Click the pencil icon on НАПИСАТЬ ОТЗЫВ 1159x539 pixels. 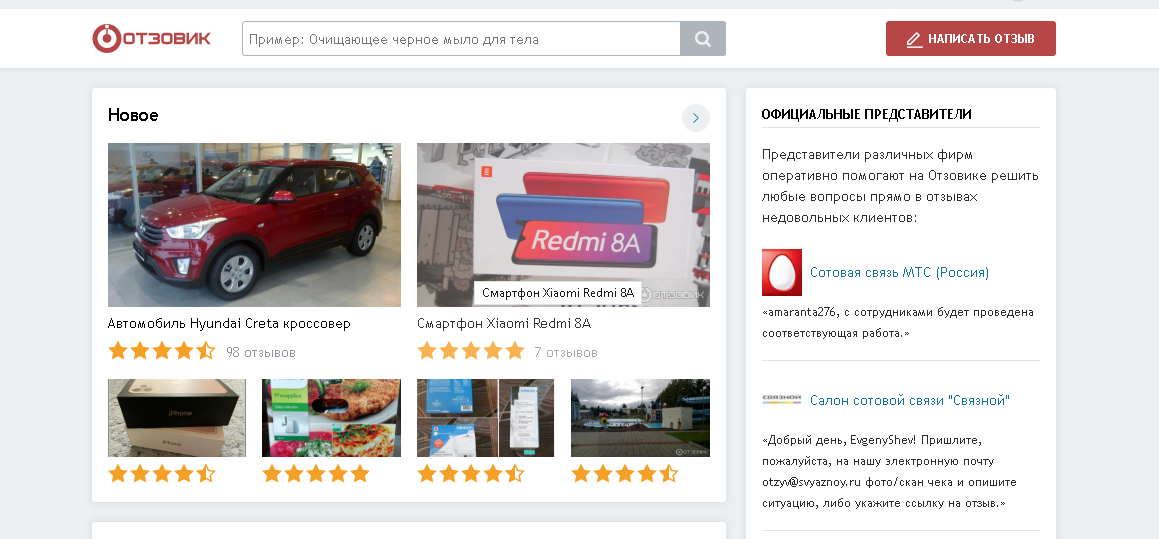point(914,39)
